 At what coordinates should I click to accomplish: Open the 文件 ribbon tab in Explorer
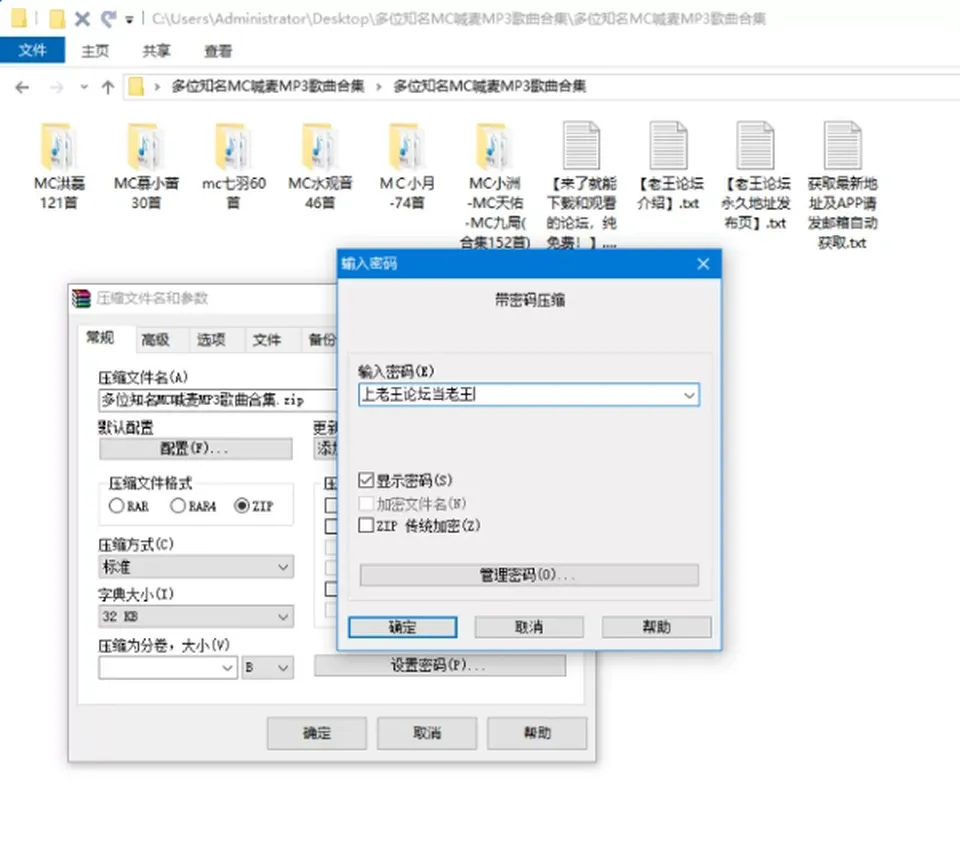coord(32,50)
